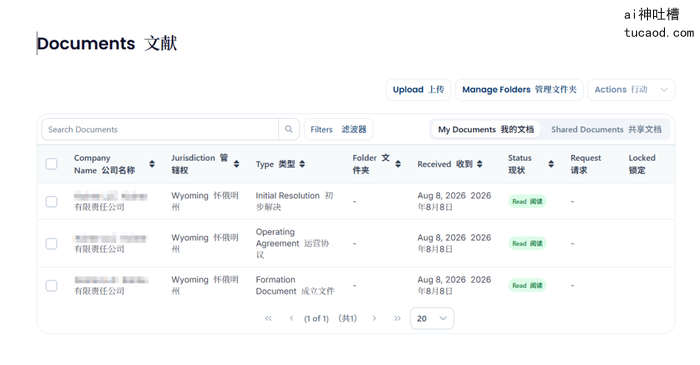
Task: Click Initial Resolution type cell
Action: tap(294, 201)
